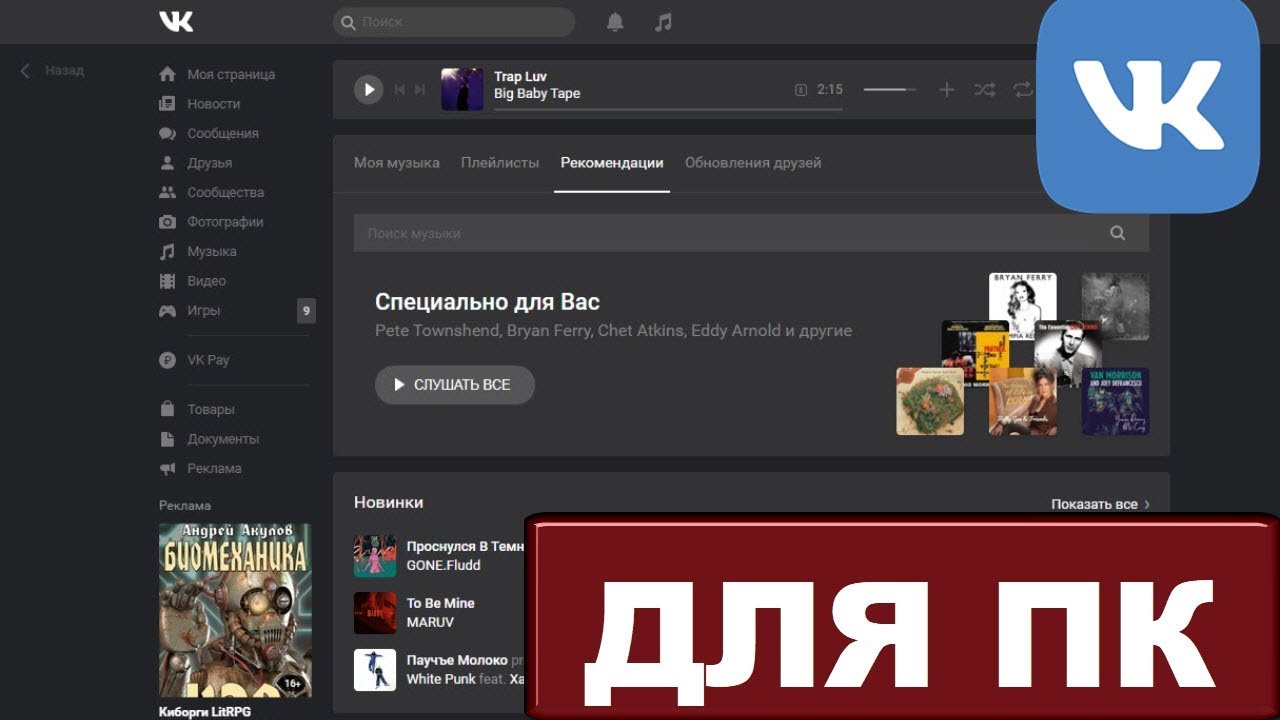Open 'Игры' sidebar entry
Image resolution: width=1280 pixels, height=720 pixels.
(x=204, y=311)
